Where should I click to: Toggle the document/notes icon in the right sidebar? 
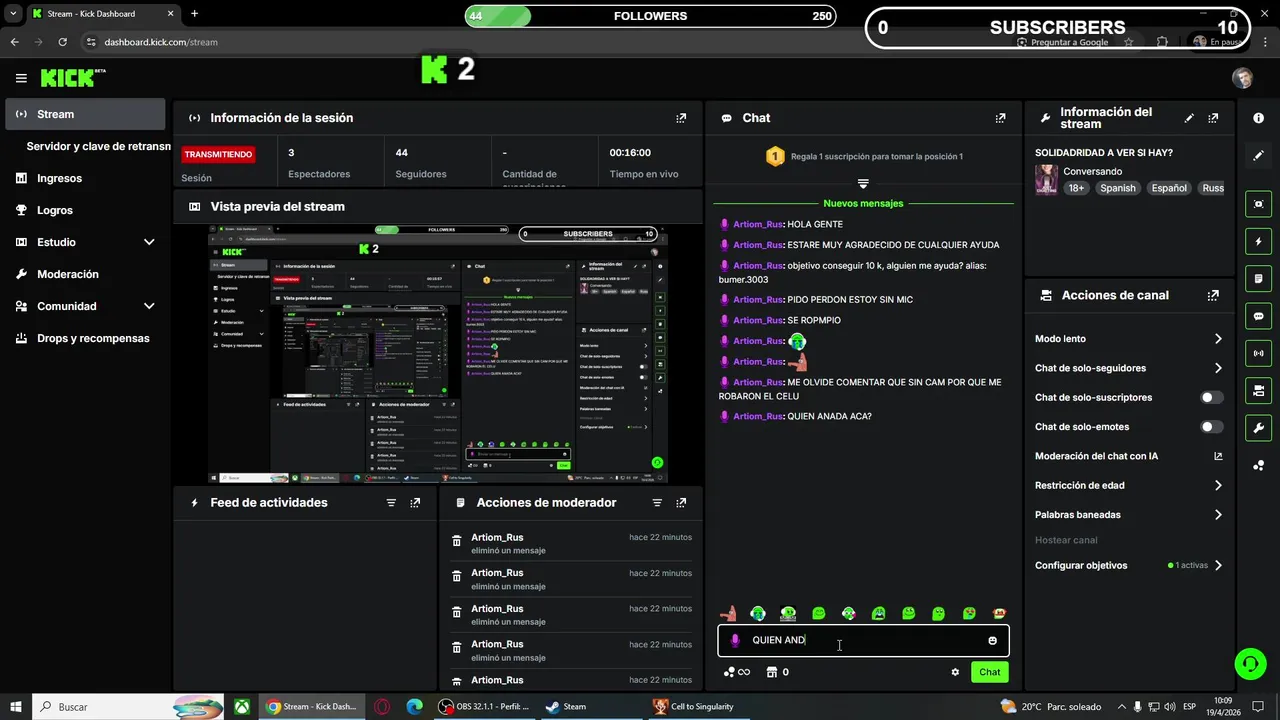[1258, 279]
